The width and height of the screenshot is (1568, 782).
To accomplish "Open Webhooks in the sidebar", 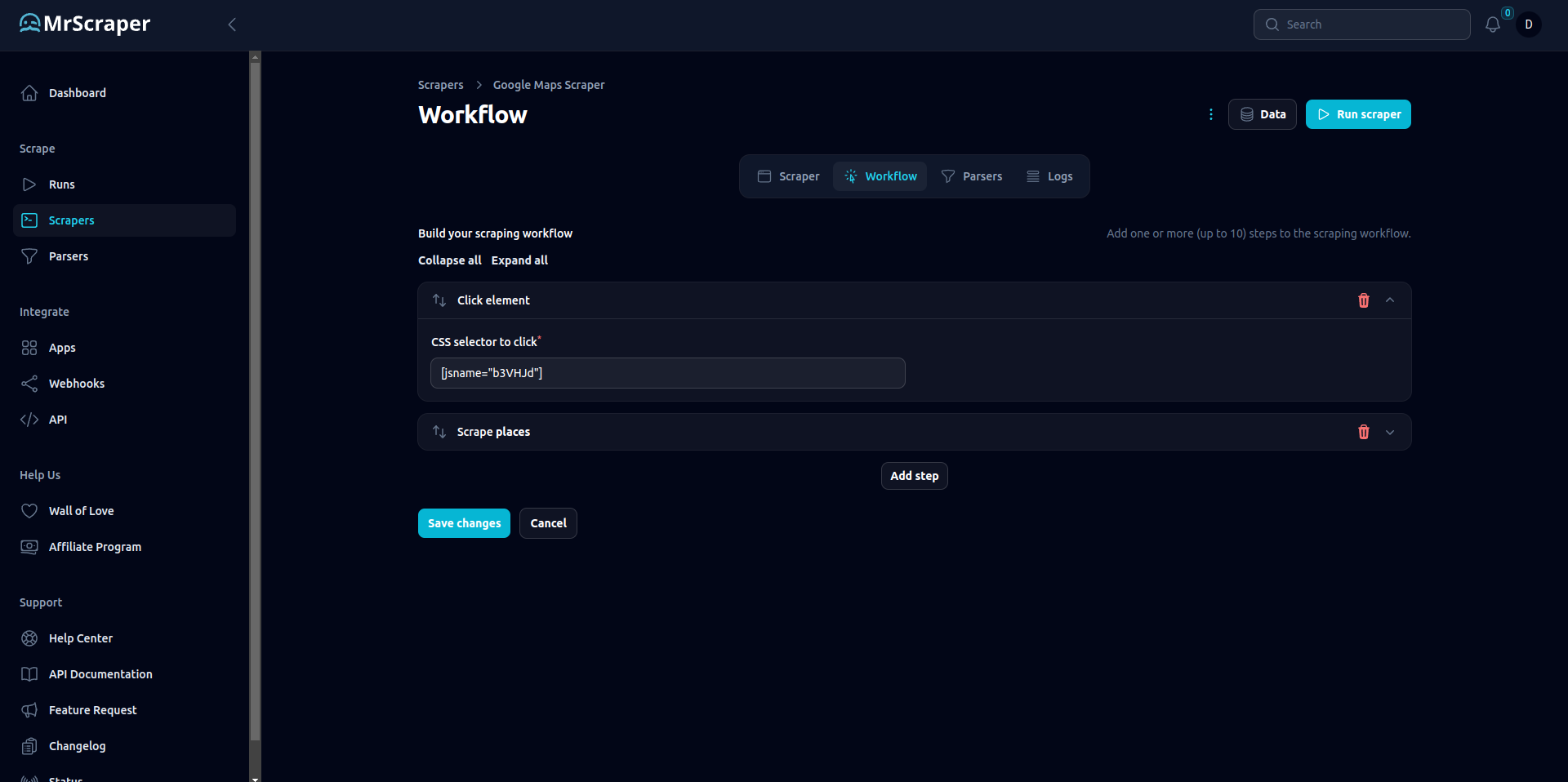I will coord(124,384).
